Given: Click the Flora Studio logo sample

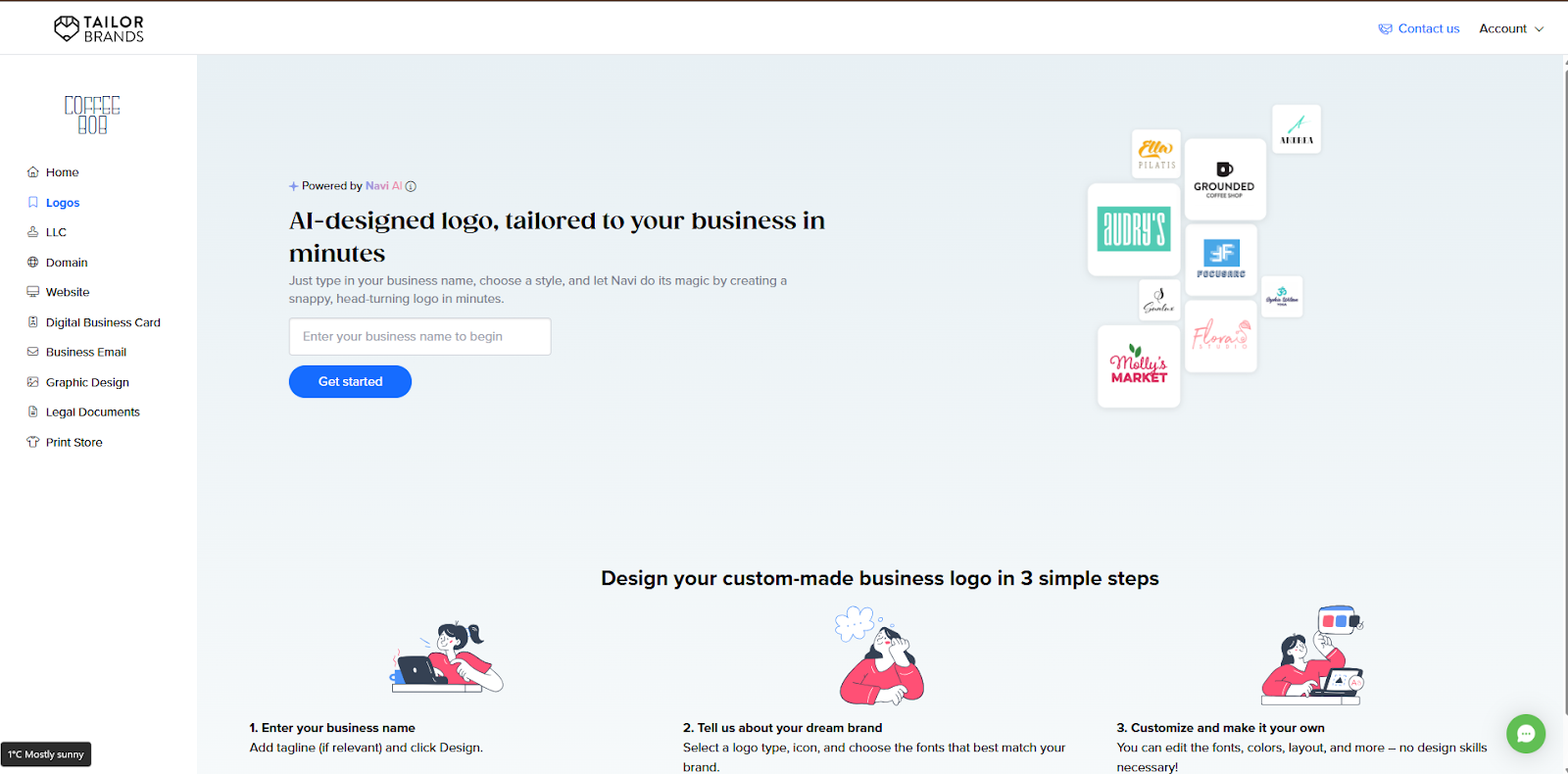Looking at the screenshot, I should 1221,336.
